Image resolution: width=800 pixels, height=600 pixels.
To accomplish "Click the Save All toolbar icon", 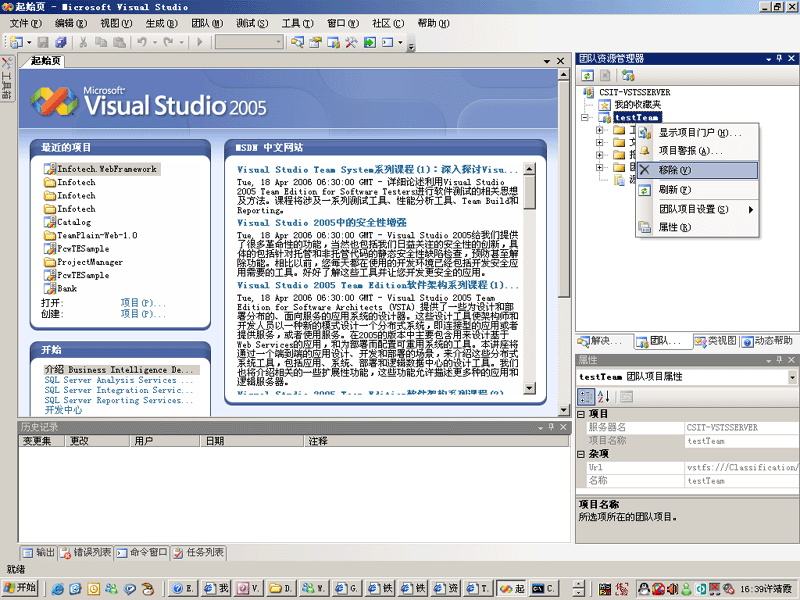I will [x=61, y=42].
